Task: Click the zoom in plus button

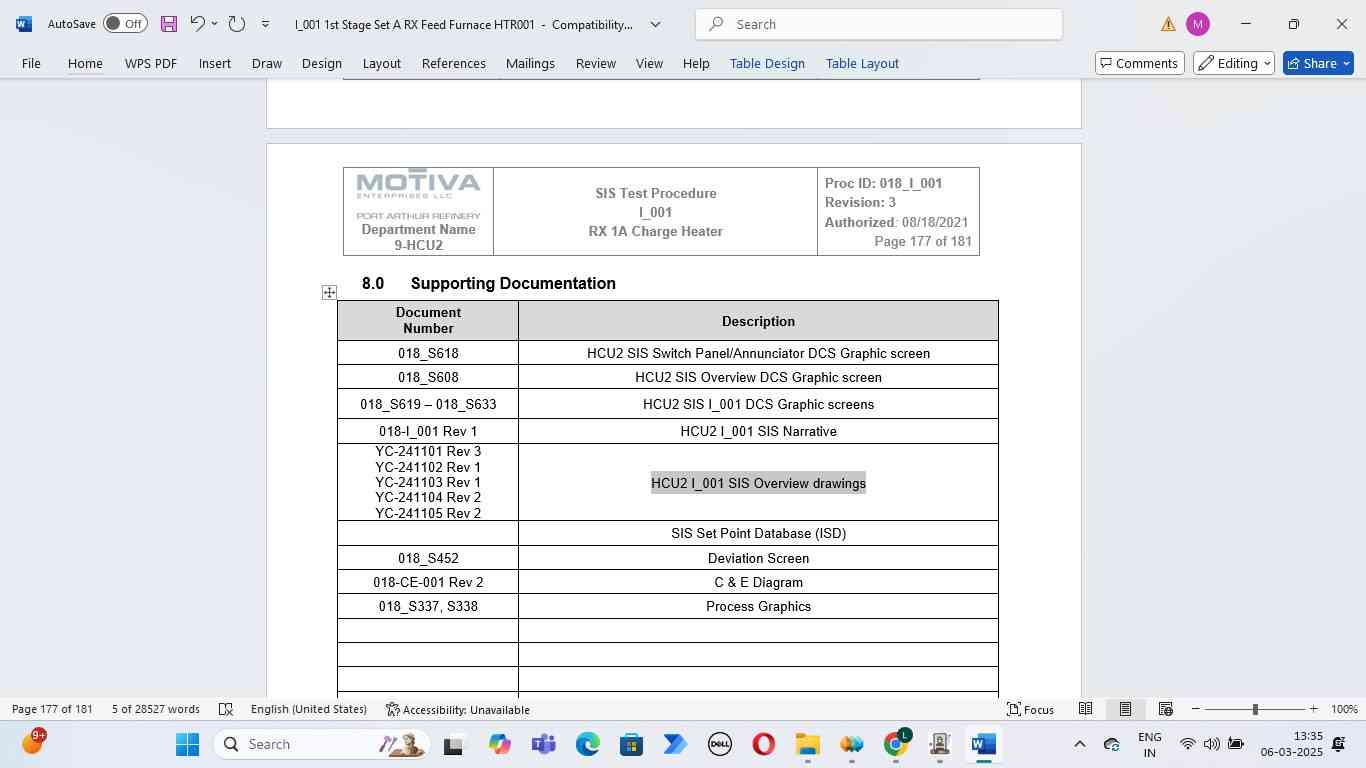Action: click(1313, 709)
